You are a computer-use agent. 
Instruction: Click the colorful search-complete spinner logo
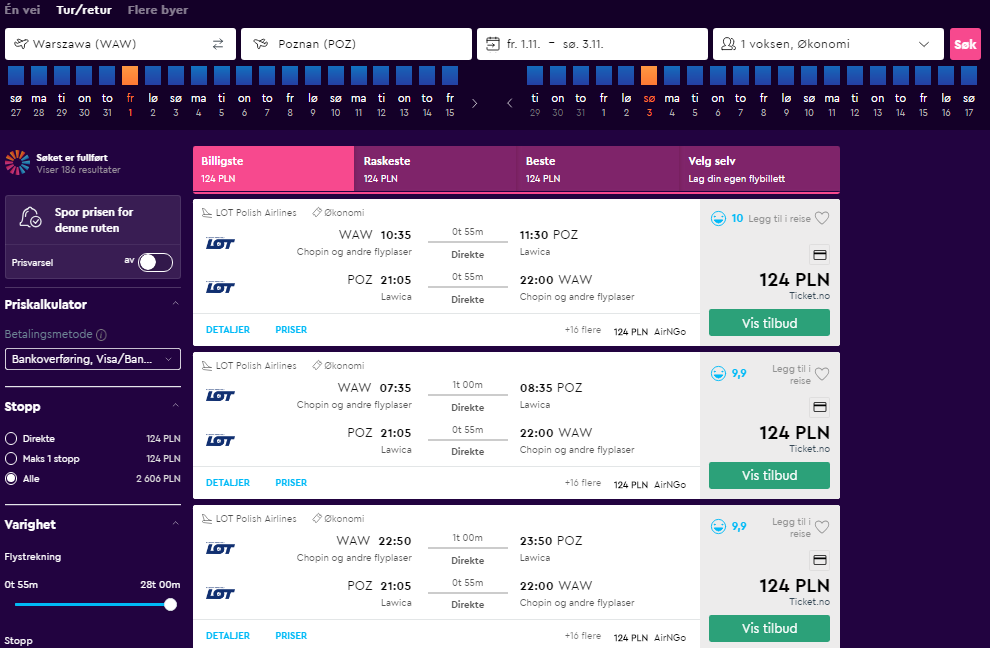click(17, 163)
